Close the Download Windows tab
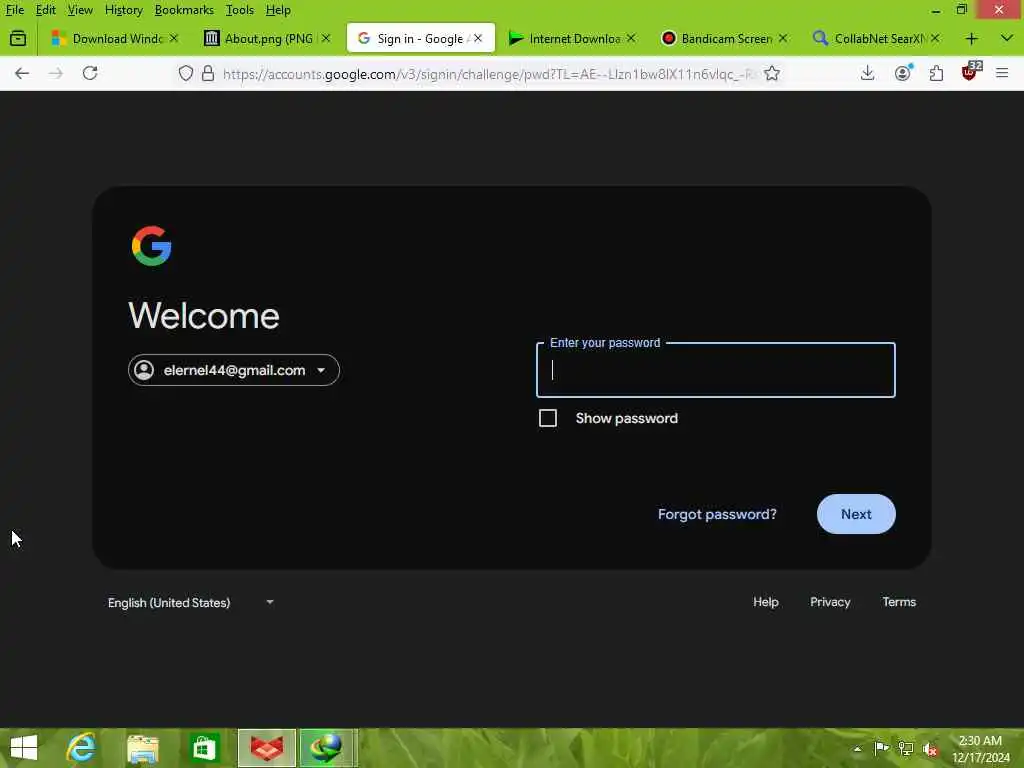Screen dimensions: 1024x768 174,39
